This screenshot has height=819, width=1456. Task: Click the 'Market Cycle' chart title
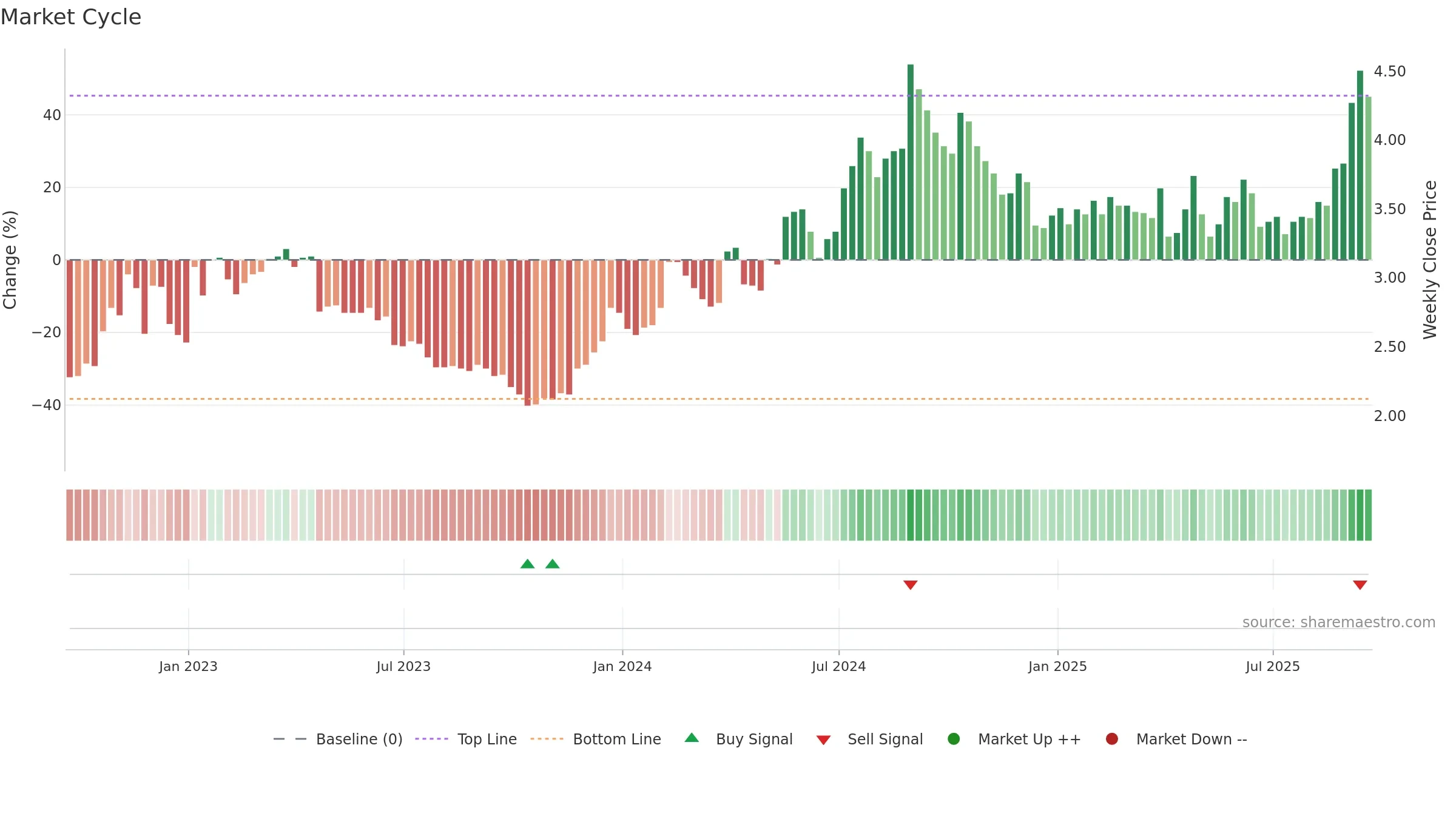tap(71, 17)
